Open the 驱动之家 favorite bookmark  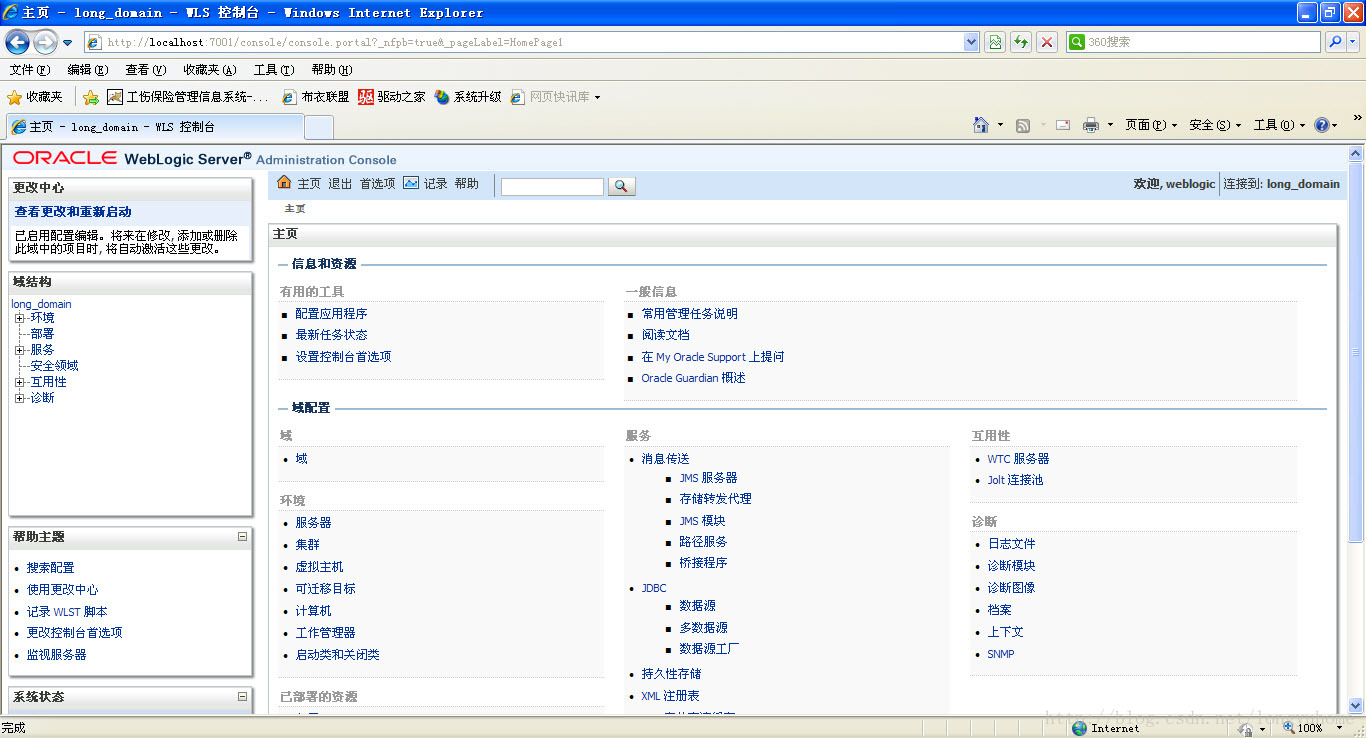coord(392,97)
